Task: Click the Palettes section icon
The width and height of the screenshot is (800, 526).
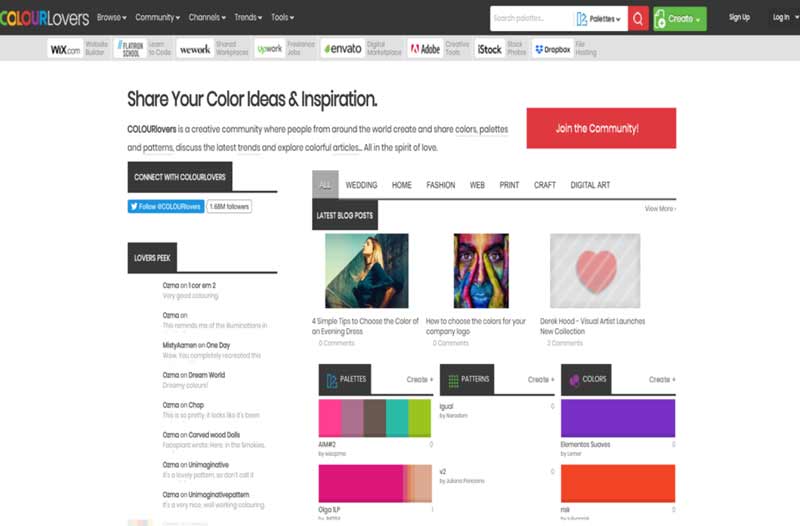Action: (332, 380)
